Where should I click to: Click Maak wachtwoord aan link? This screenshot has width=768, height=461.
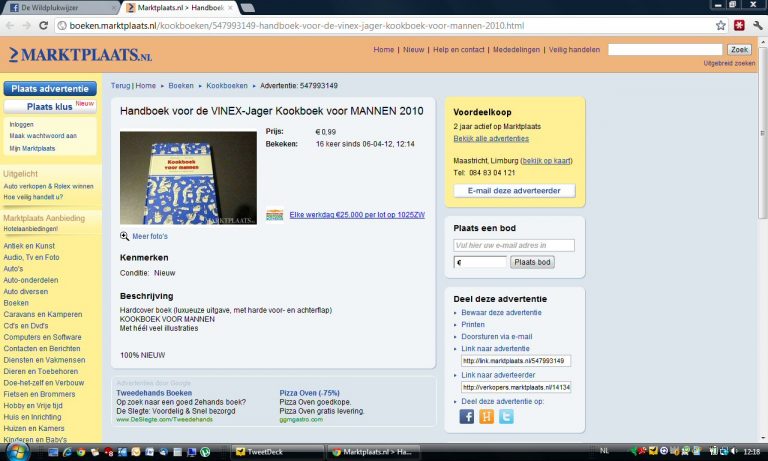(43, 136)
